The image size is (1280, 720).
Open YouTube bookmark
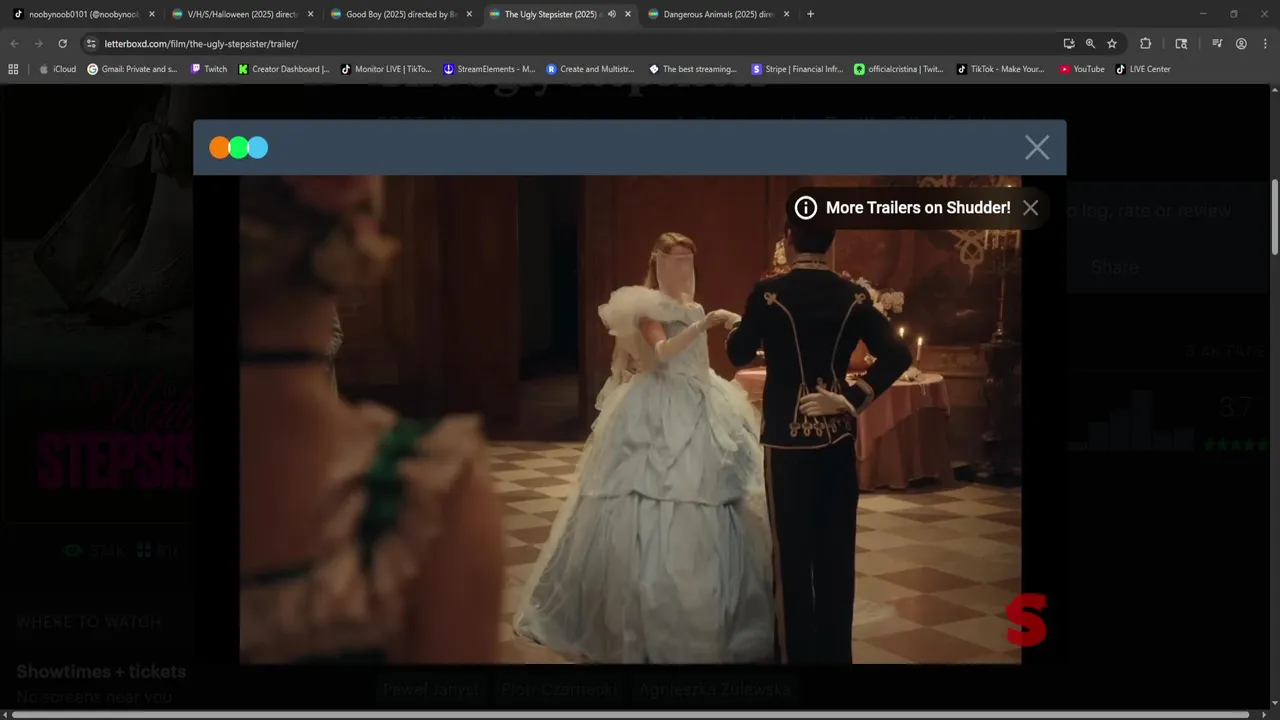click(1082, 69)
